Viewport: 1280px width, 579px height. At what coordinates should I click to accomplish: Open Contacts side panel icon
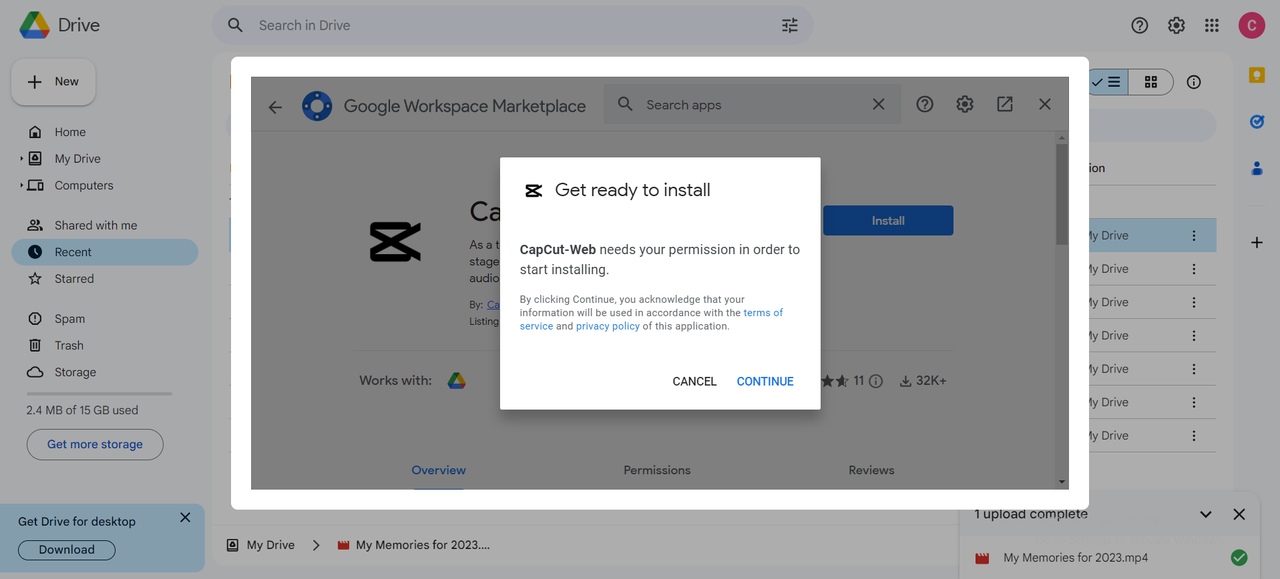tap(1257, 168)
